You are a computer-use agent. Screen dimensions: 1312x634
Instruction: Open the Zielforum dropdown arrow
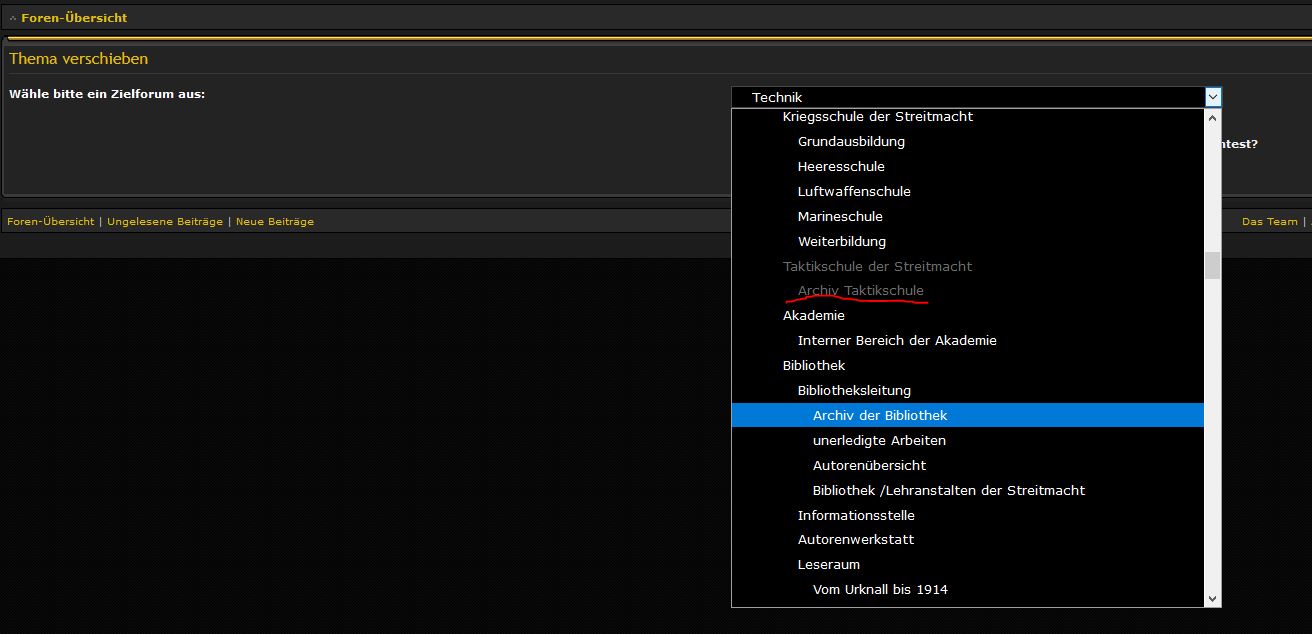click(1212, 97)
